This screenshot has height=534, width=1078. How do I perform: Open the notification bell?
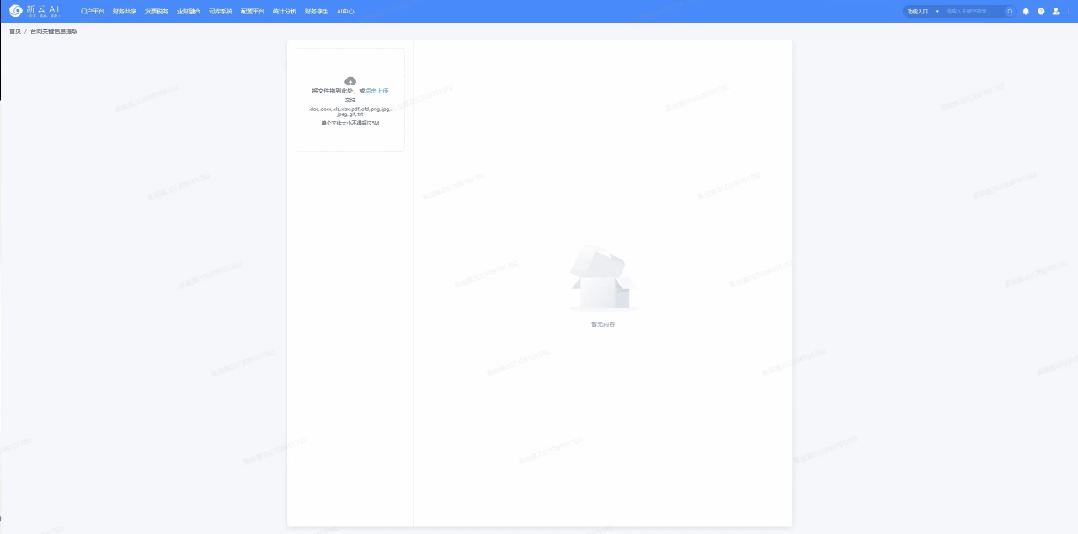(x=1026, y=11)
